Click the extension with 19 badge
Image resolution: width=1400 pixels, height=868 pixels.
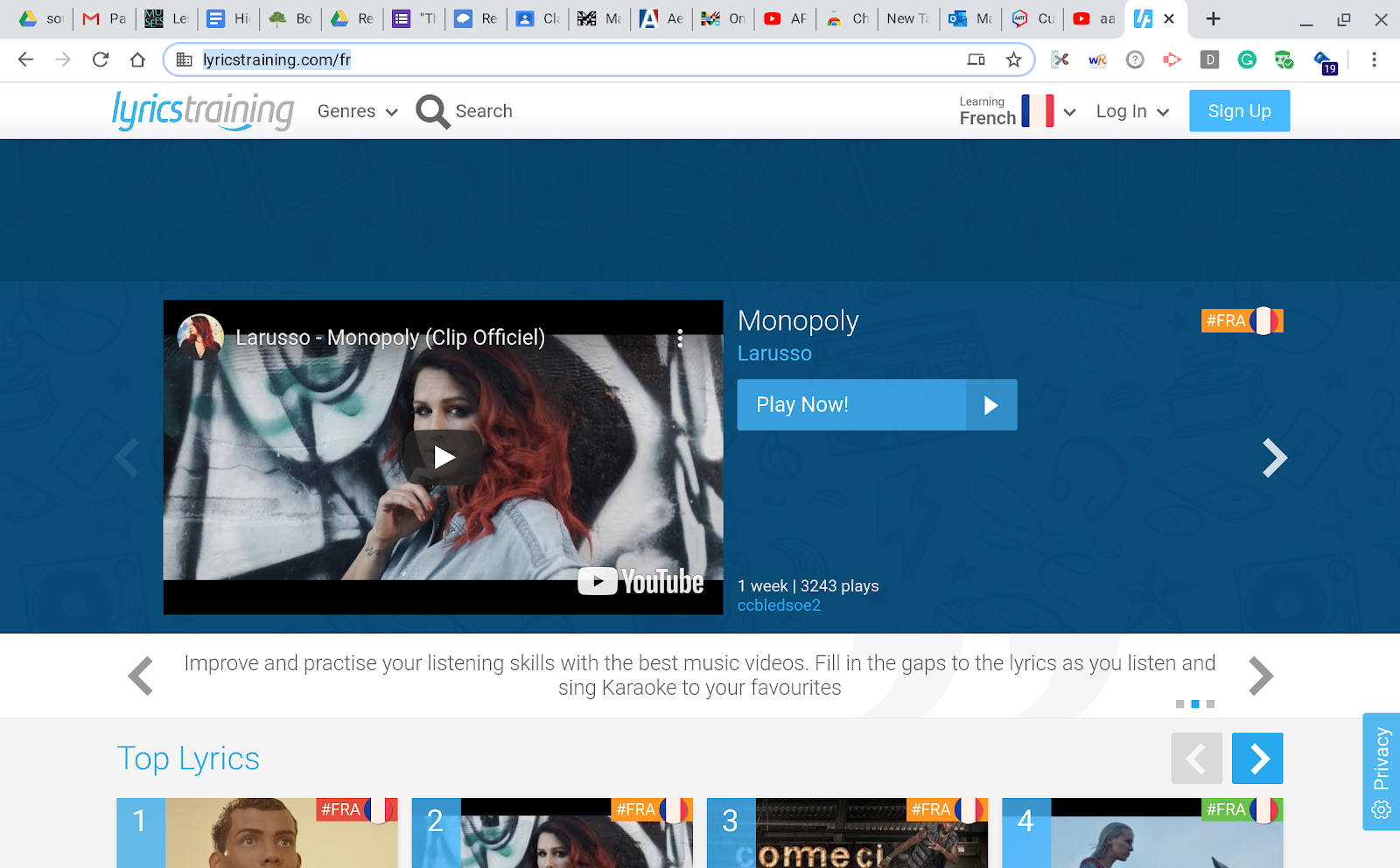coord(1324,61)
